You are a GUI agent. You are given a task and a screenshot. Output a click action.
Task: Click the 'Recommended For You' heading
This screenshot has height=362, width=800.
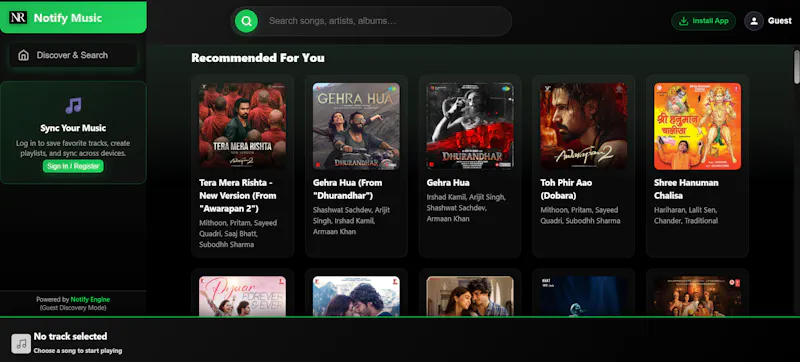tap(258, 58)
